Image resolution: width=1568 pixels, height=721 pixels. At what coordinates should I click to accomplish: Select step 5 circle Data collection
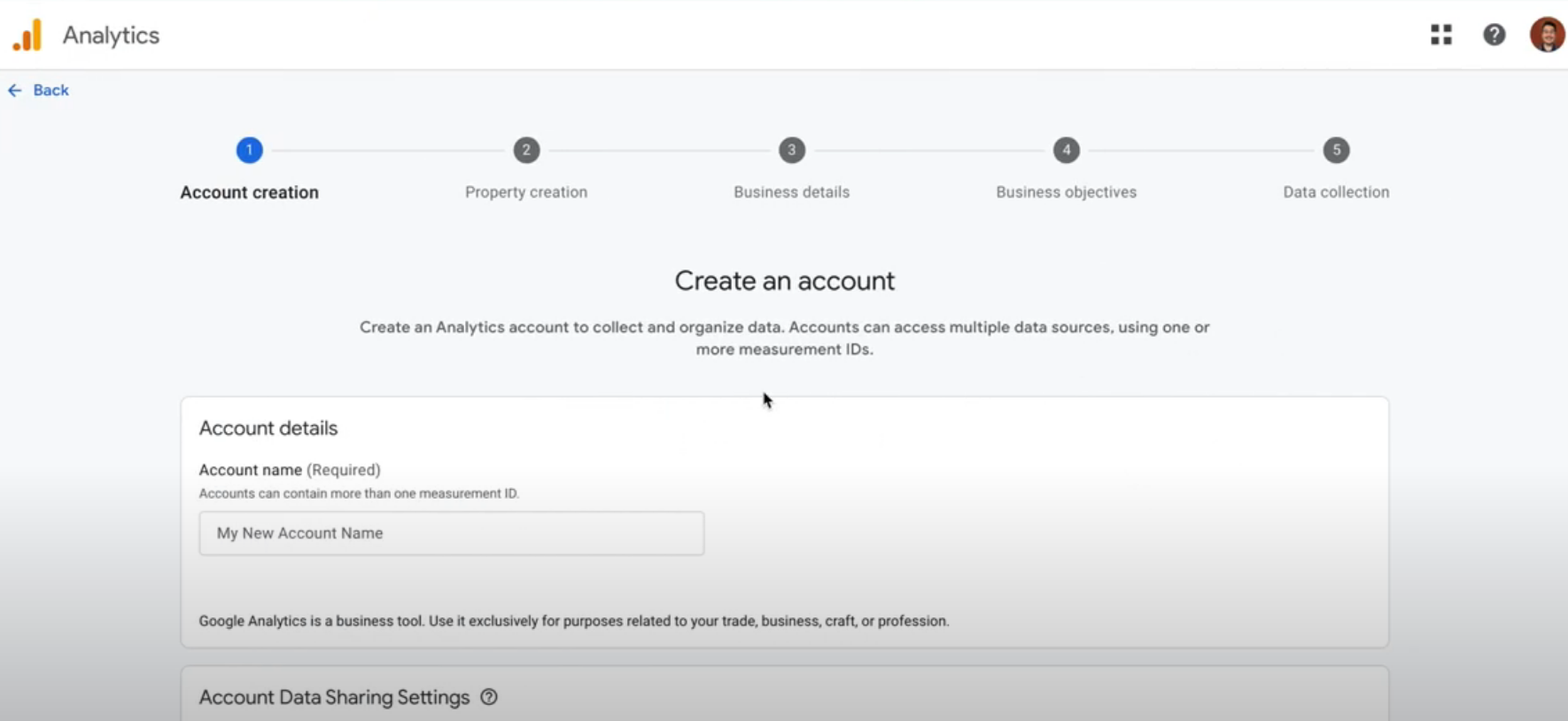(x=1337, y=150)
